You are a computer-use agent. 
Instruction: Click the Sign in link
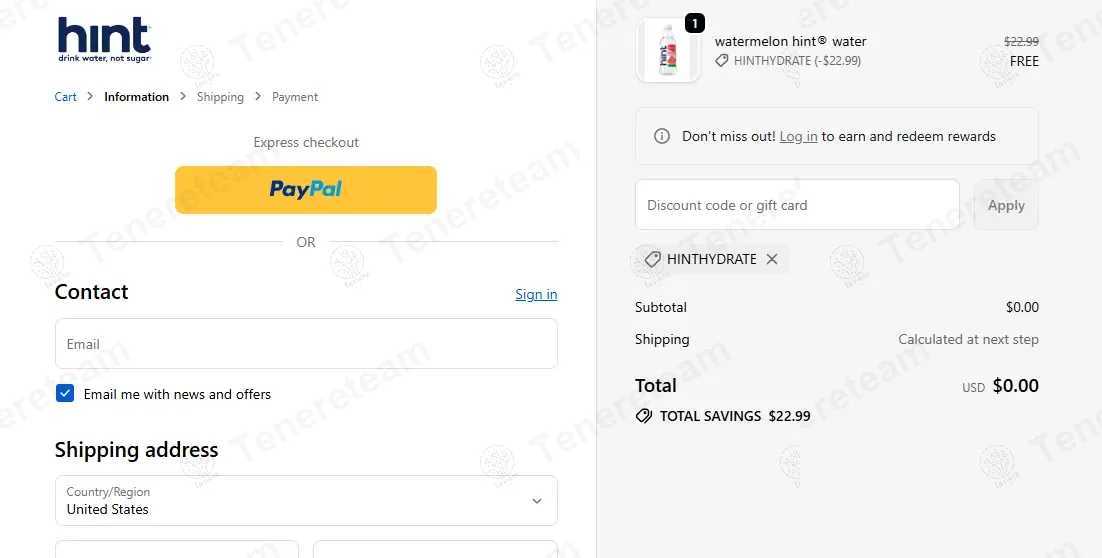tap(536, 294)
